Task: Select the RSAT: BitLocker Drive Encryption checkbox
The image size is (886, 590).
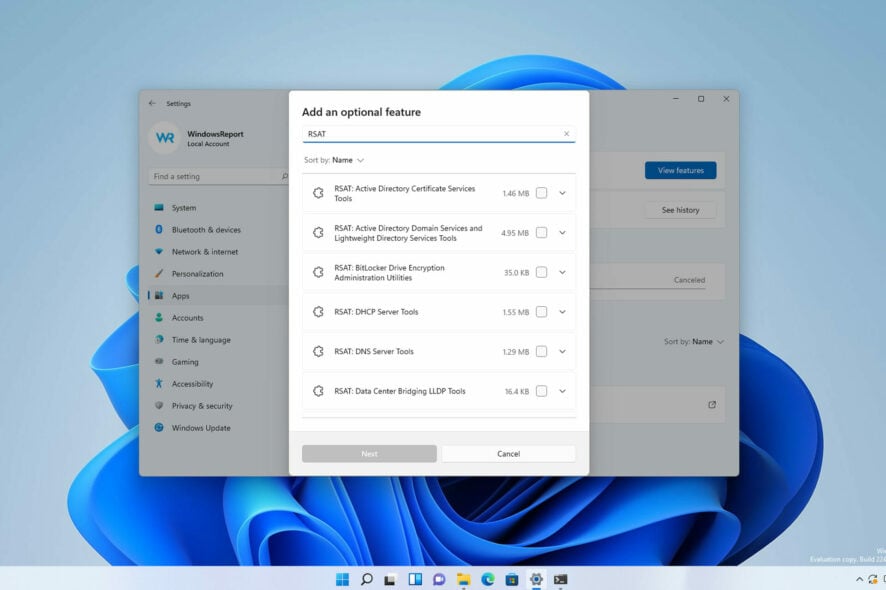Action: [541, 272]
